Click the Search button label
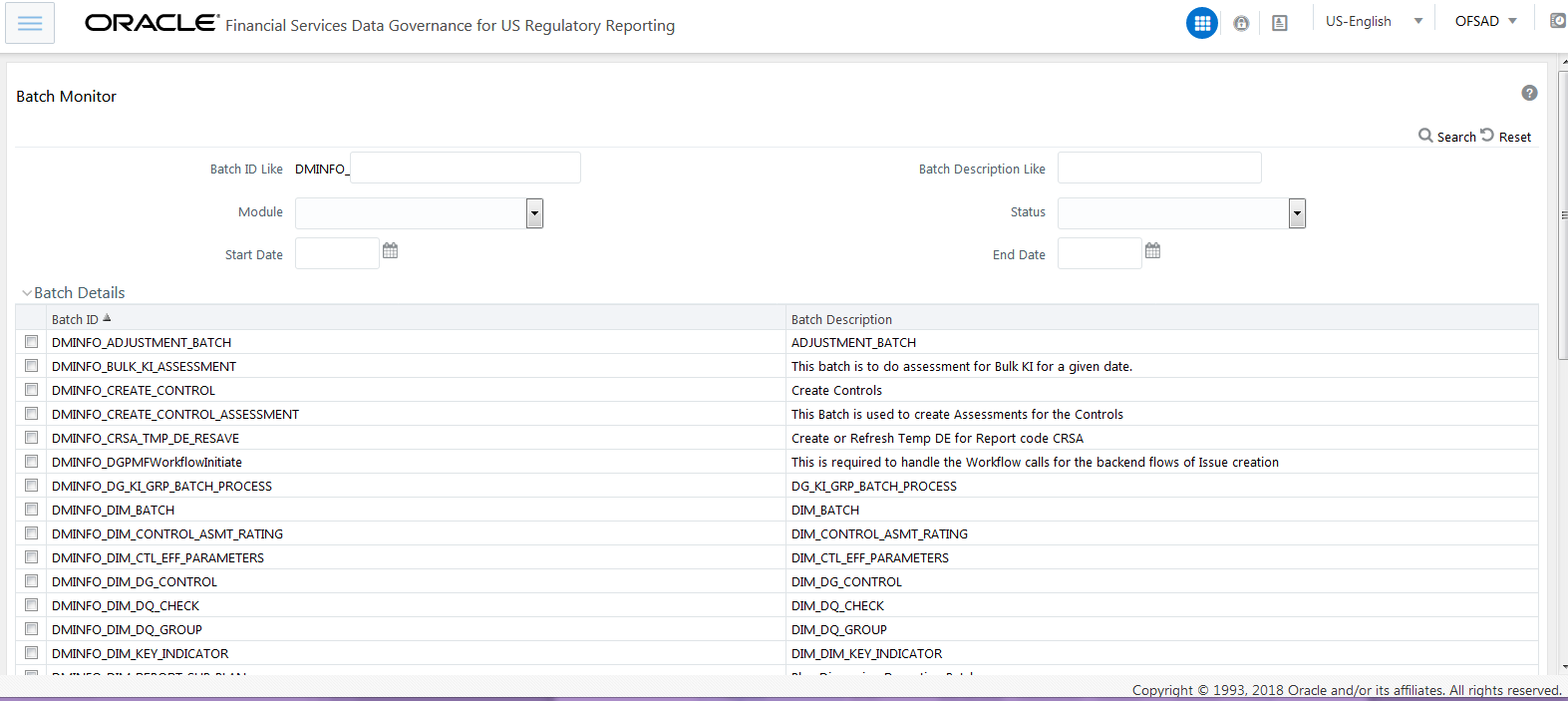The width and height of the screenshot is (1568, 701). tap(1456, 137)
